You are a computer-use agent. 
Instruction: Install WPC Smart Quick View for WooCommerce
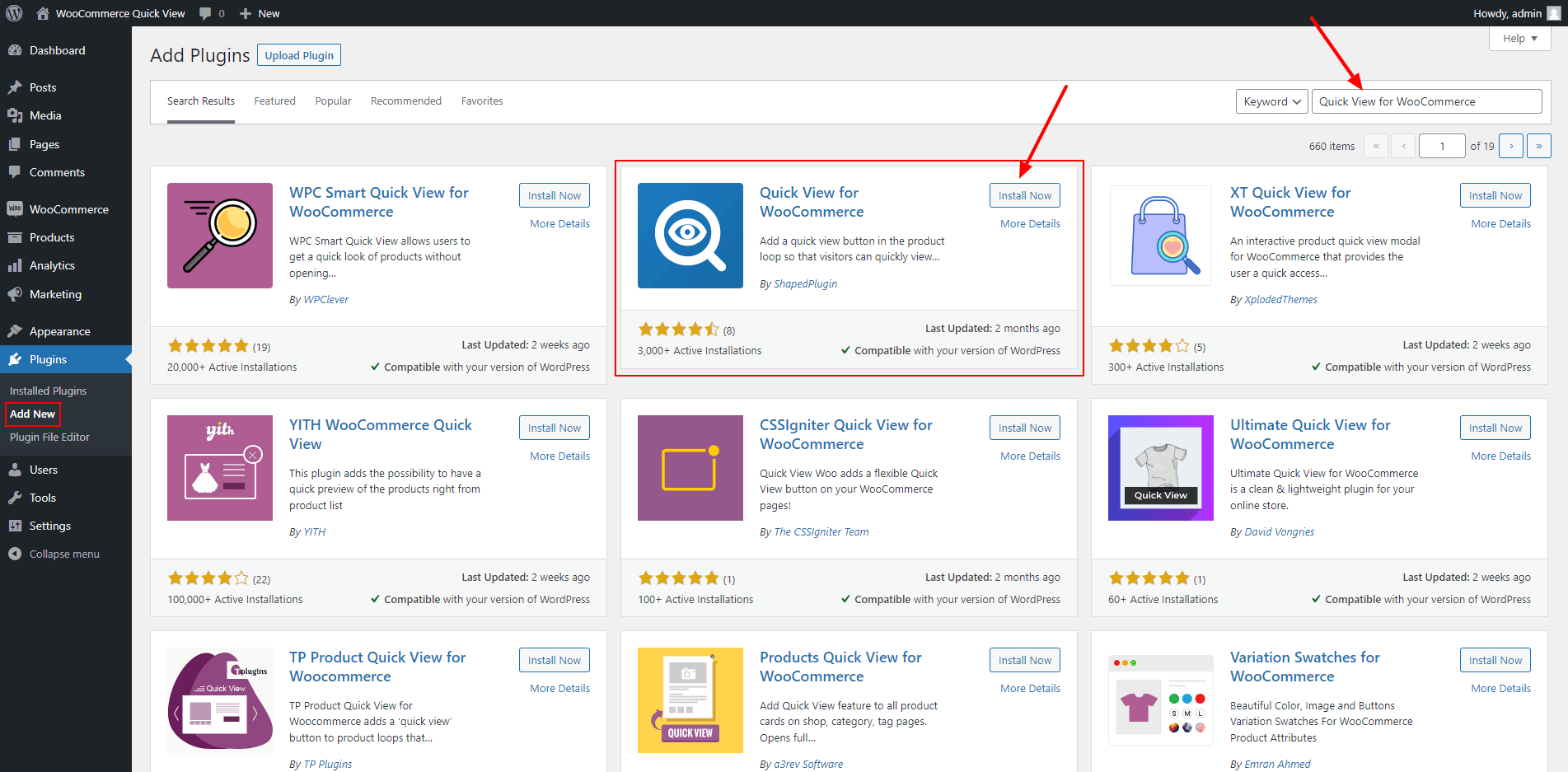coord(555,195)
